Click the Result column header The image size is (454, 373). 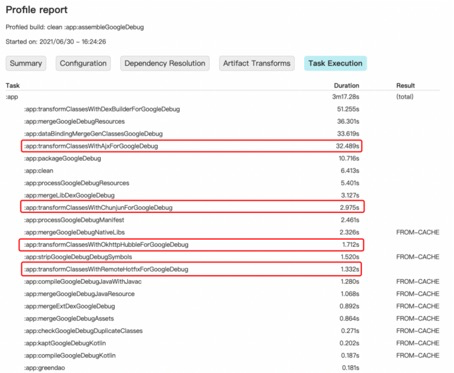405,86
